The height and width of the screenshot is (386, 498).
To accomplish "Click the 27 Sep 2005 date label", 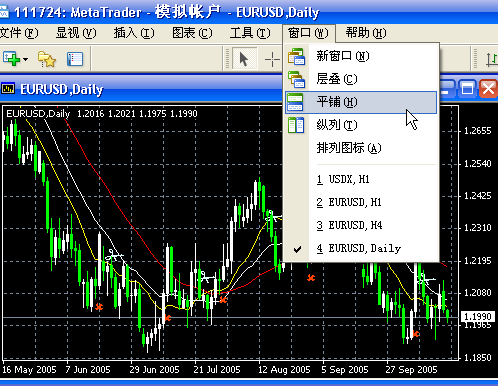I will (411, 370).
